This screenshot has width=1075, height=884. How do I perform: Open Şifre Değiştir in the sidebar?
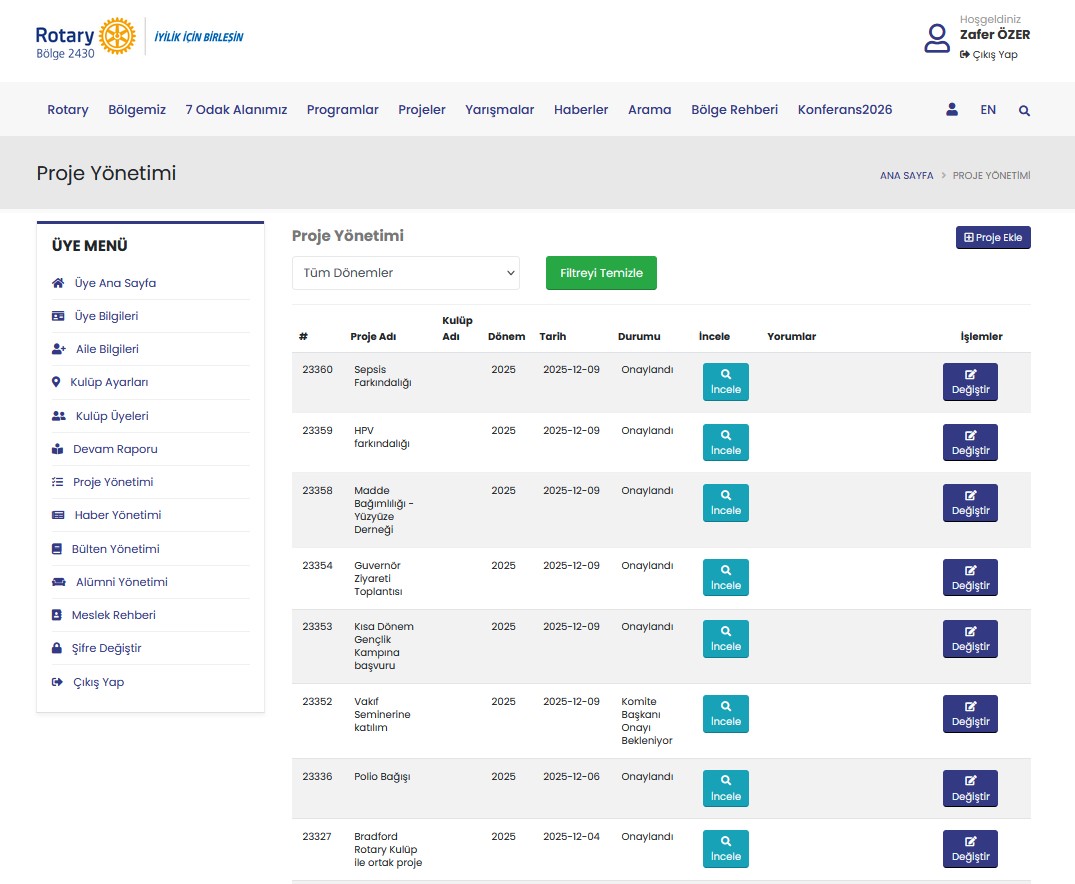coord(107,648)
